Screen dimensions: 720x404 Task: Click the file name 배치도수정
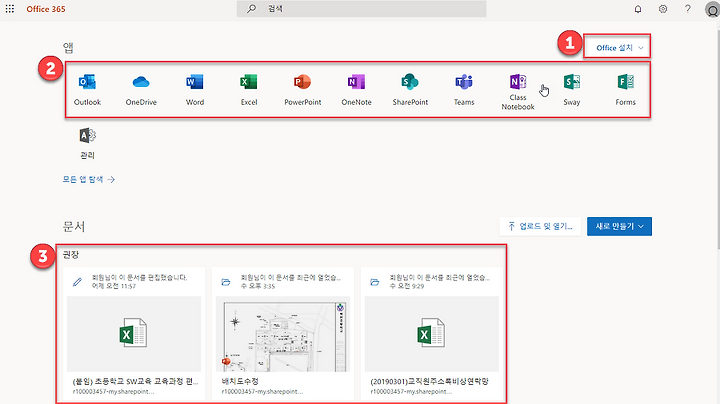[x=240, y=382]
